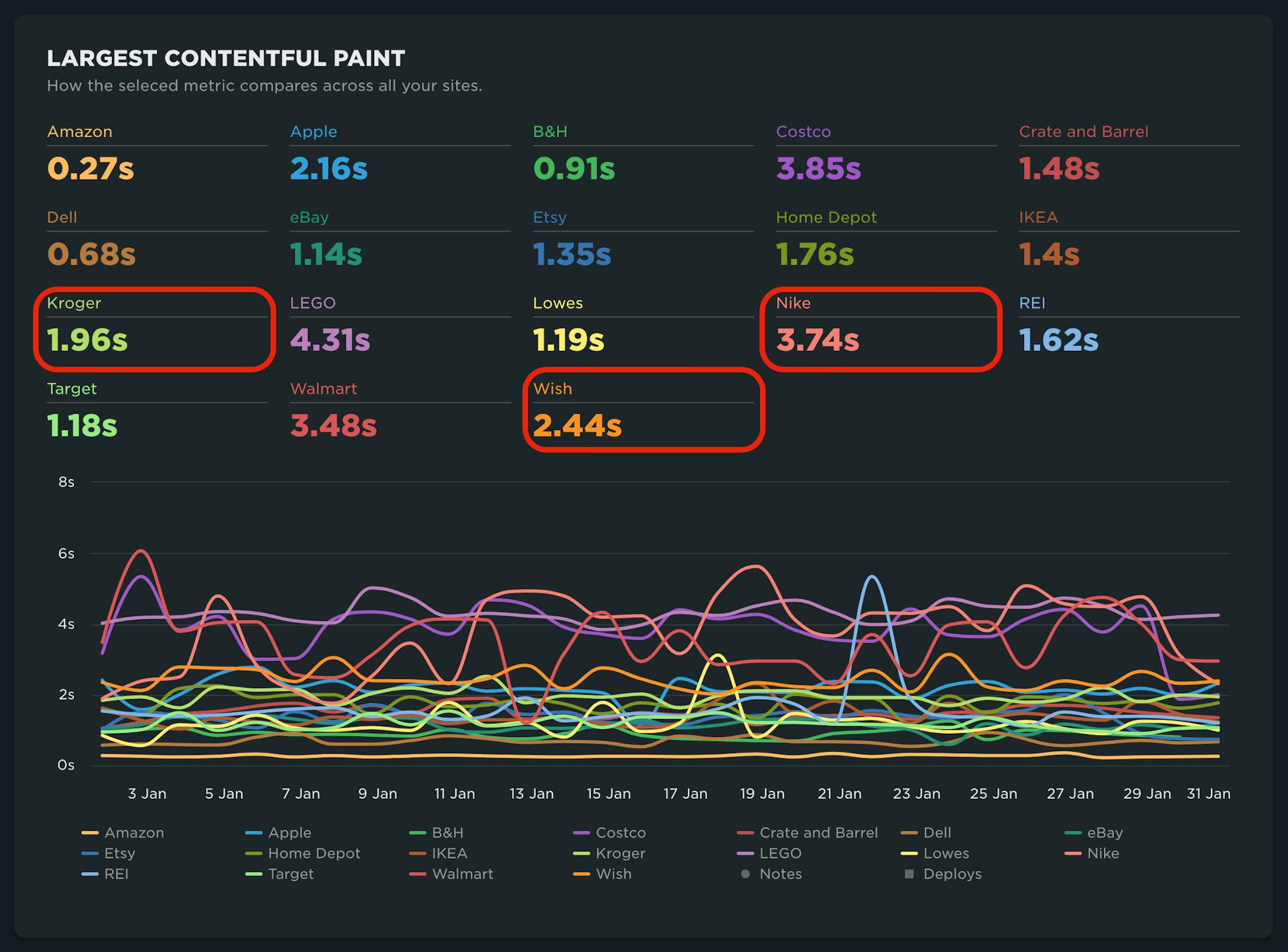Viewport: 1288px width, 952px height.
Task: Click the LEGO 4.31s metric value
Action: 330,340
